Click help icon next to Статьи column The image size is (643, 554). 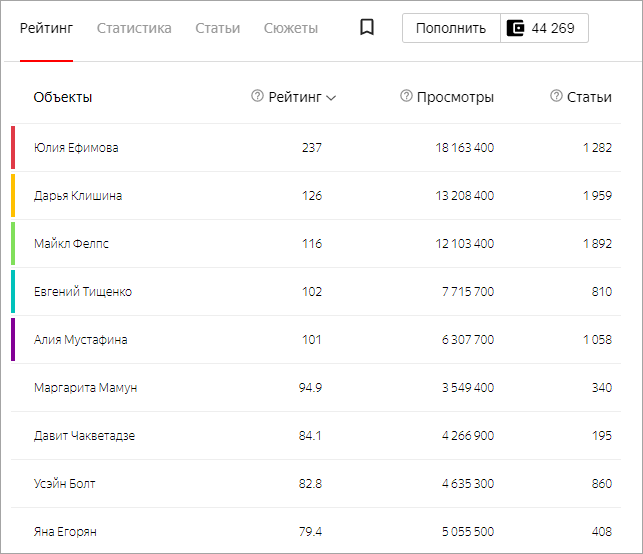(x=556, y=96)
